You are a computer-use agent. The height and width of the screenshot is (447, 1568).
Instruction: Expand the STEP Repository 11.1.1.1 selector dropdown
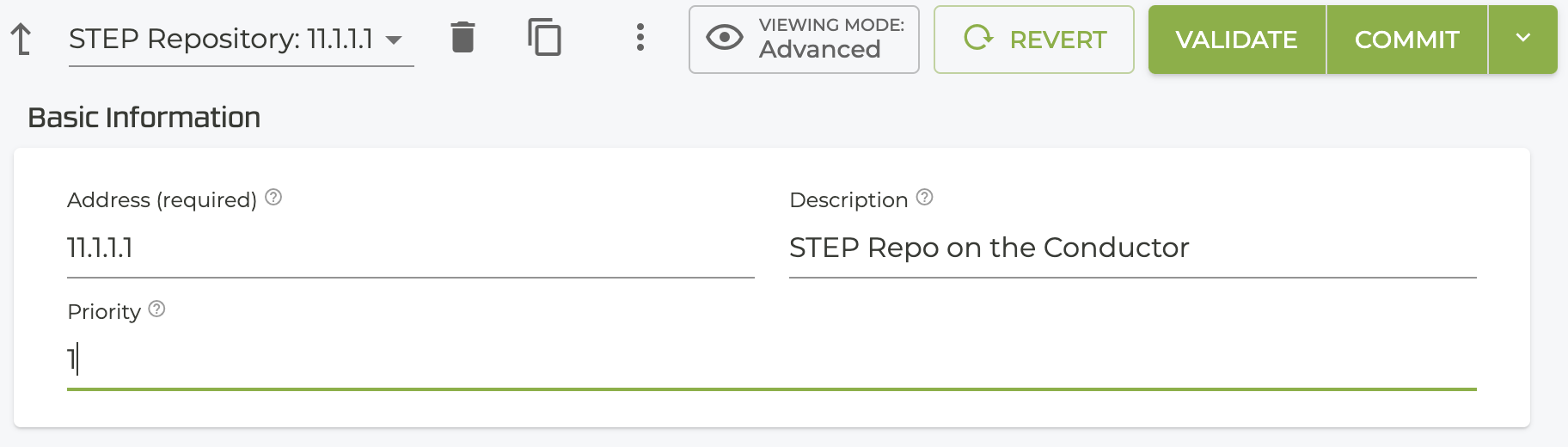394,40
